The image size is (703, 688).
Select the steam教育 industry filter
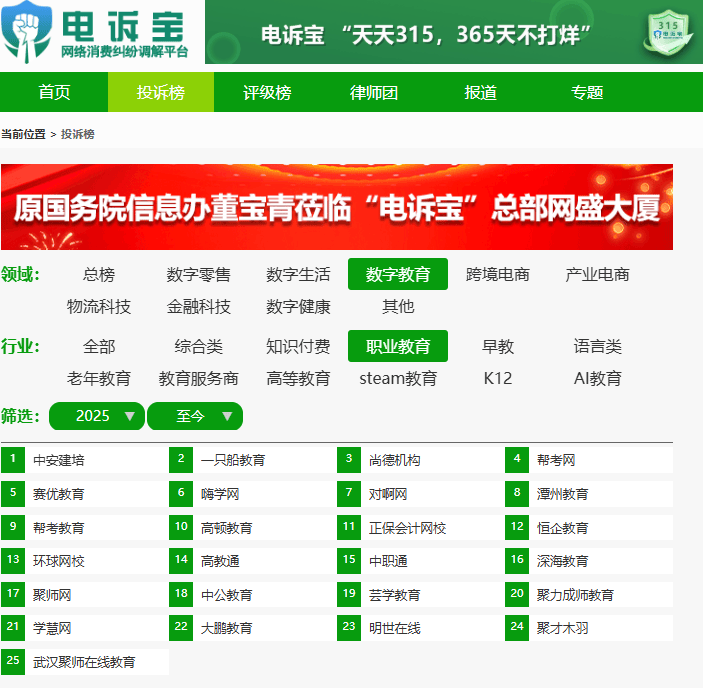[398, 378]
